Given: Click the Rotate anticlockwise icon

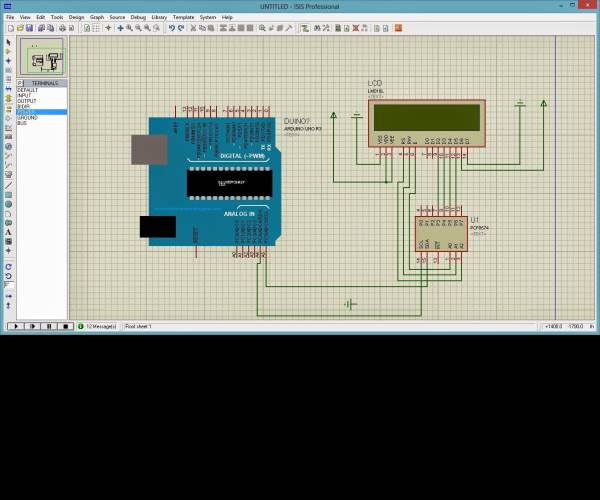Looking at the screenshot, I should click(x=8, y=276).
